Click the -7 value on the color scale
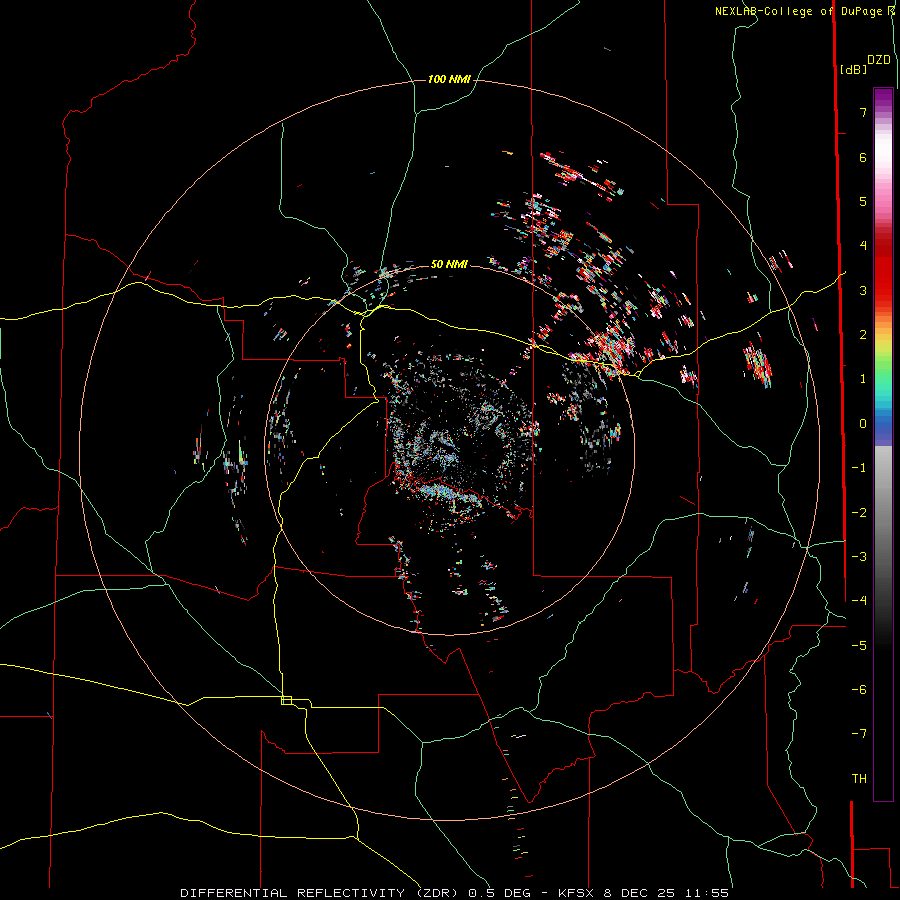 [859, 734]
